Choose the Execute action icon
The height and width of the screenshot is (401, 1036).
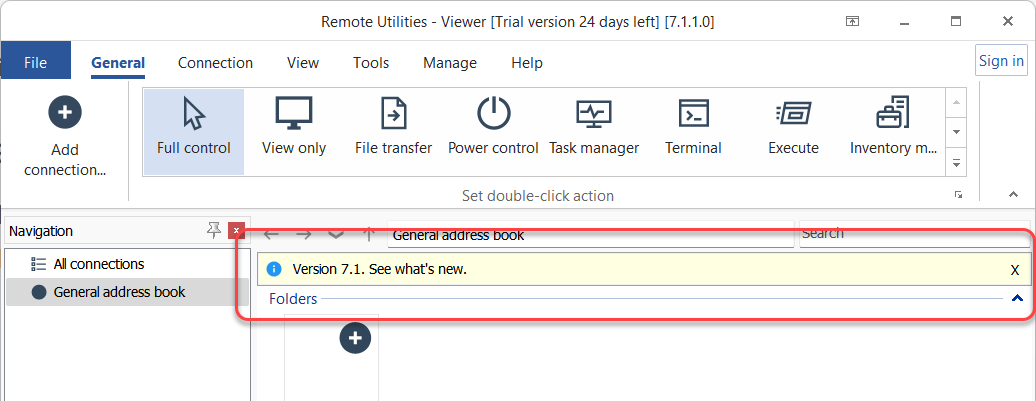tap(794, 114)
